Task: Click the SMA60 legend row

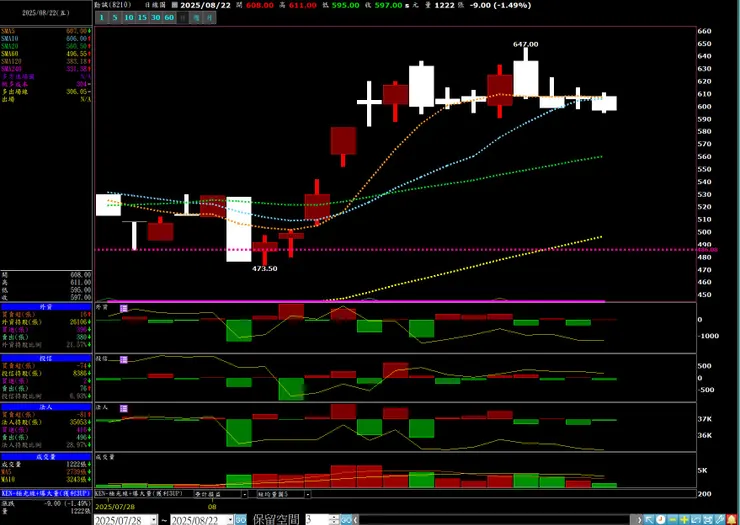Action: (46, 54)
